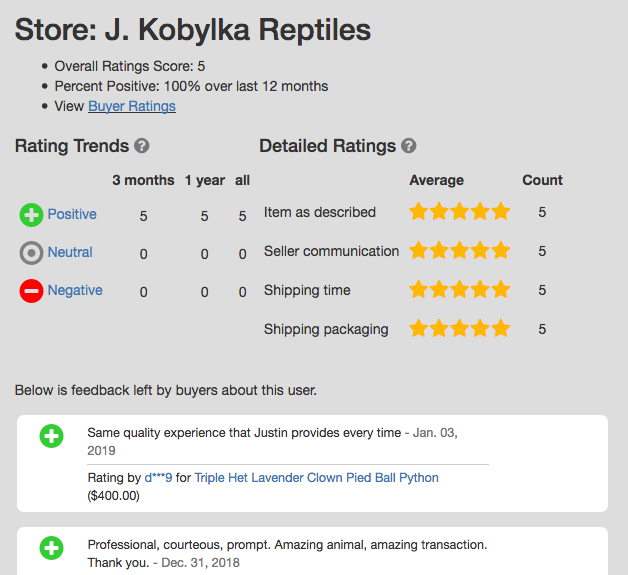Click the Store J. Kobylka Reptiles heading
The height and width of the screenshot is (575, 628).
coord(193,30)
